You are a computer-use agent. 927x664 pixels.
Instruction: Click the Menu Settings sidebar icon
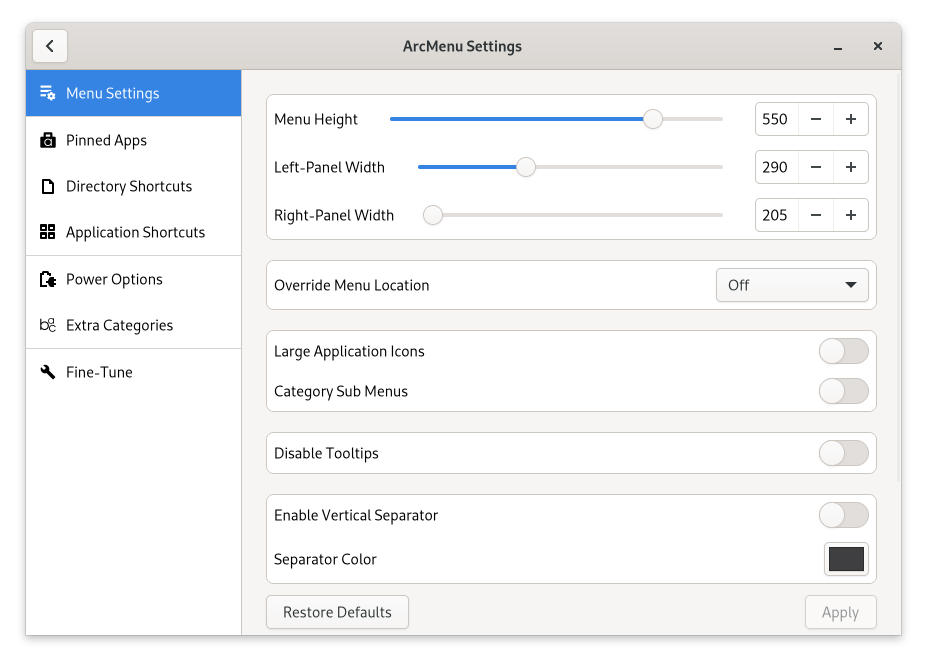[47, 93]
